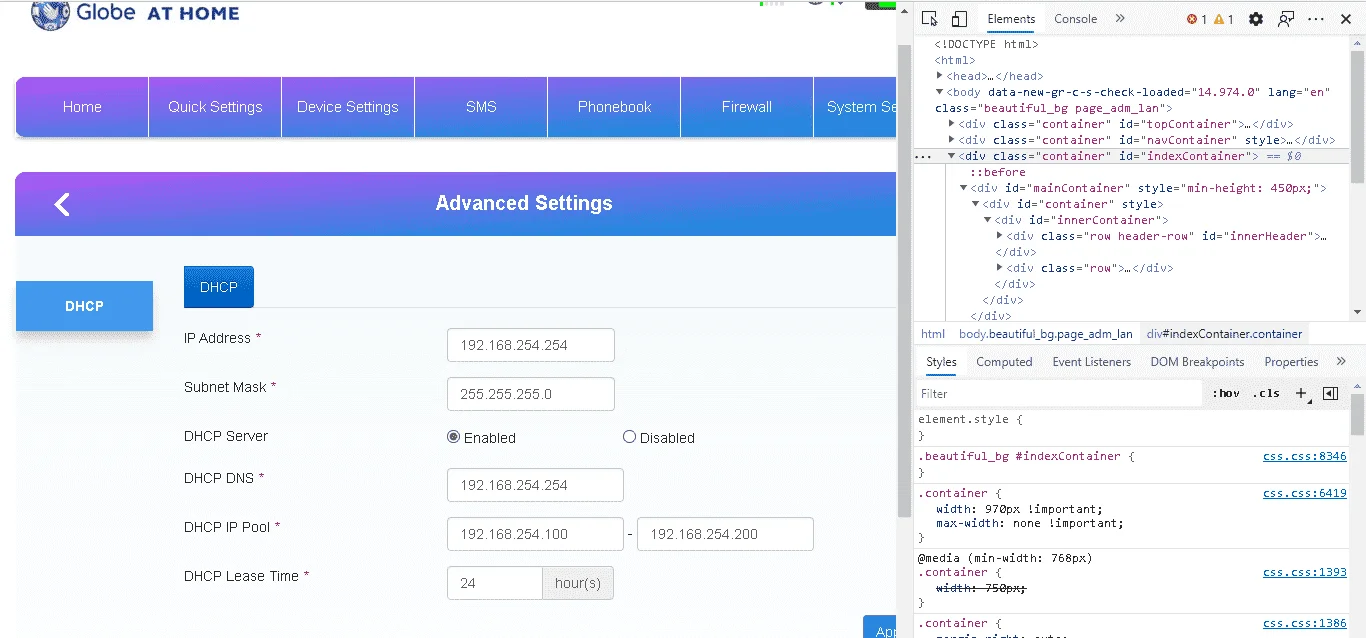Viewport: 1366px width, 638px height.
Task: Expand the innerHeader header-row div node
Action: coord(999,236)
